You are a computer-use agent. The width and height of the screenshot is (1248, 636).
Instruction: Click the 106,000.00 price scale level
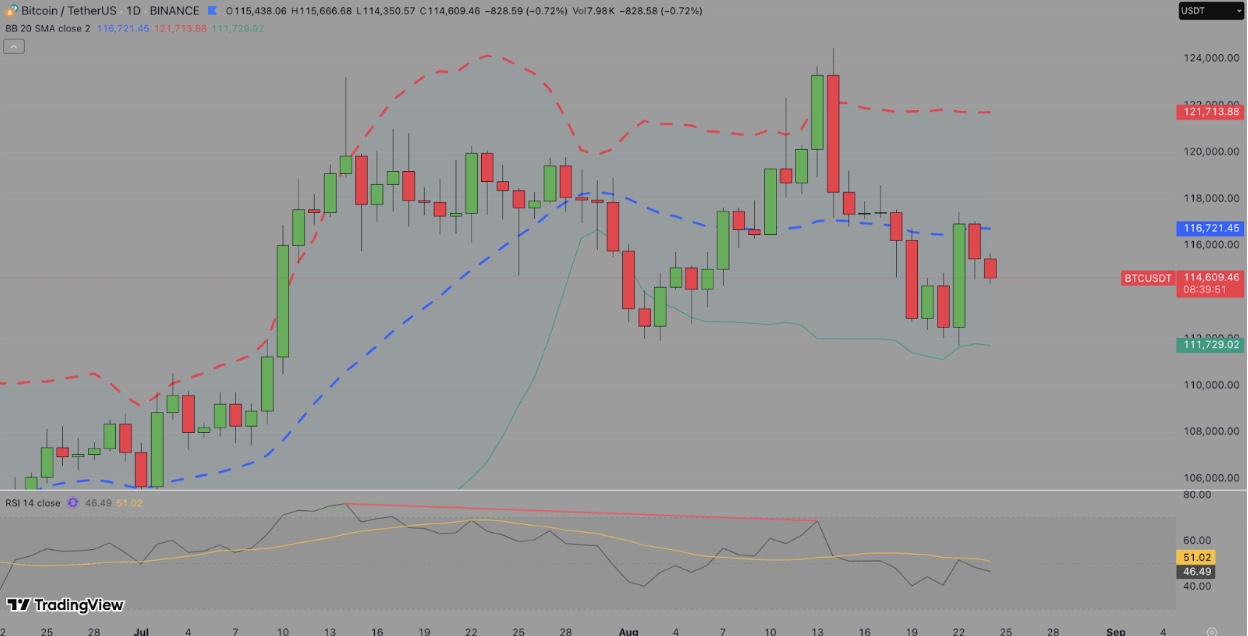pos(1211,478)
